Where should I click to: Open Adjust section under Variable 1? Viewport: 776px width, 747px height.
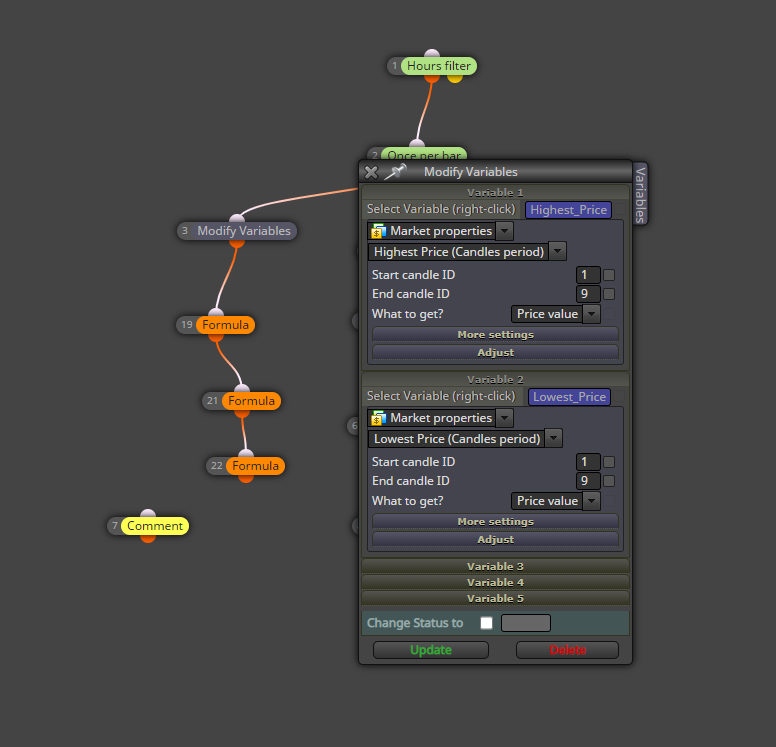tap(495, 352)
